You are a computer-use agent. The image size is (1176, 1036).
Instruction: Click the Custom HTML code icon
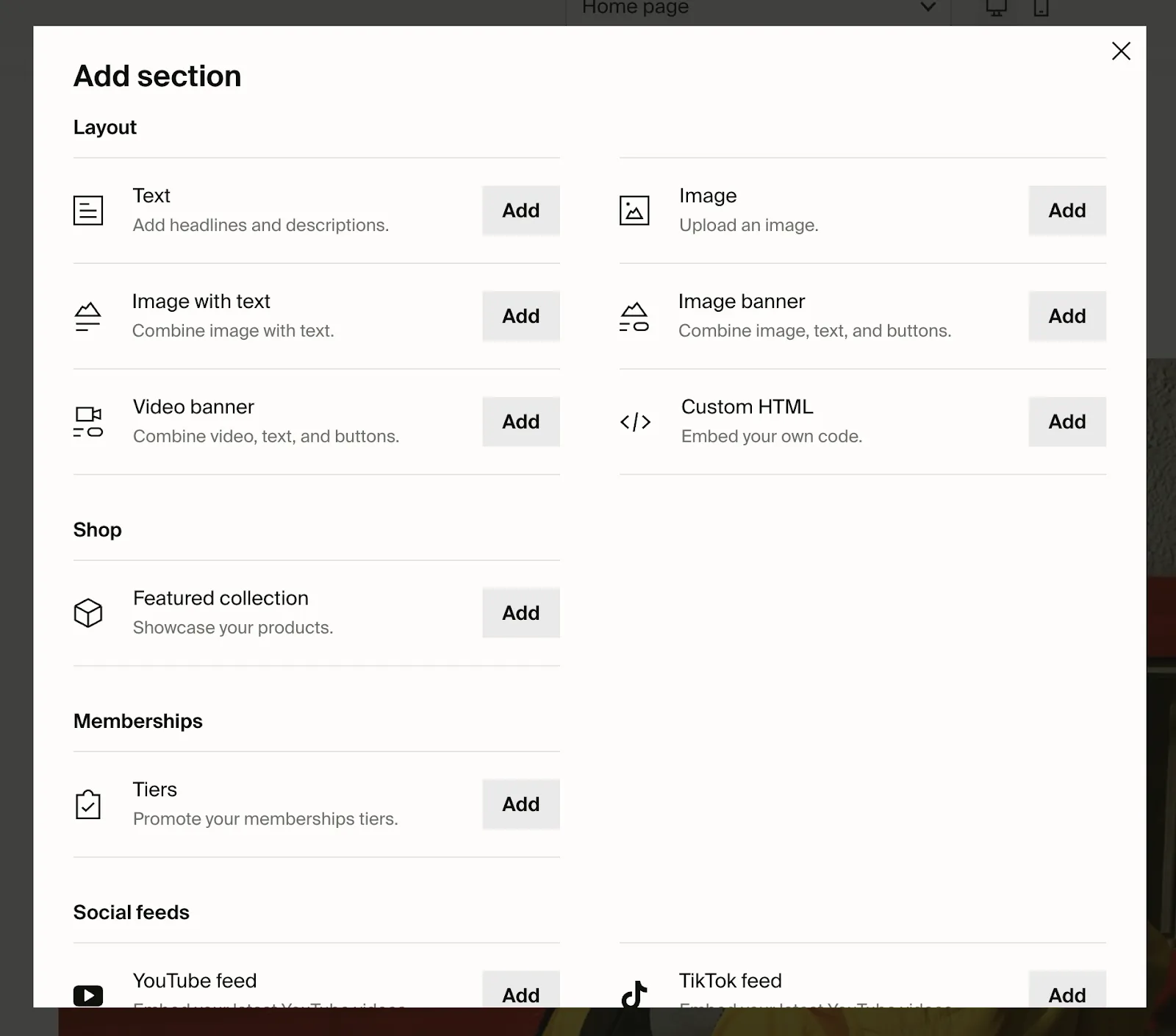[x=635, y=422]
